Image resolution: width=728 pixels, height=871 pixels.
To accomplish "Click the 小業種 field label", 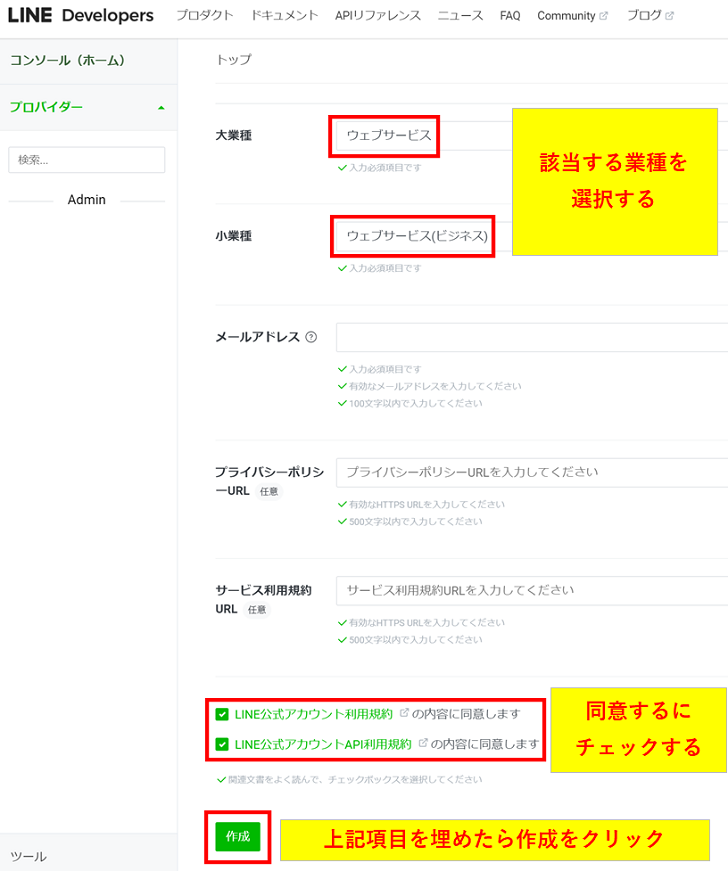I will 234,236.
